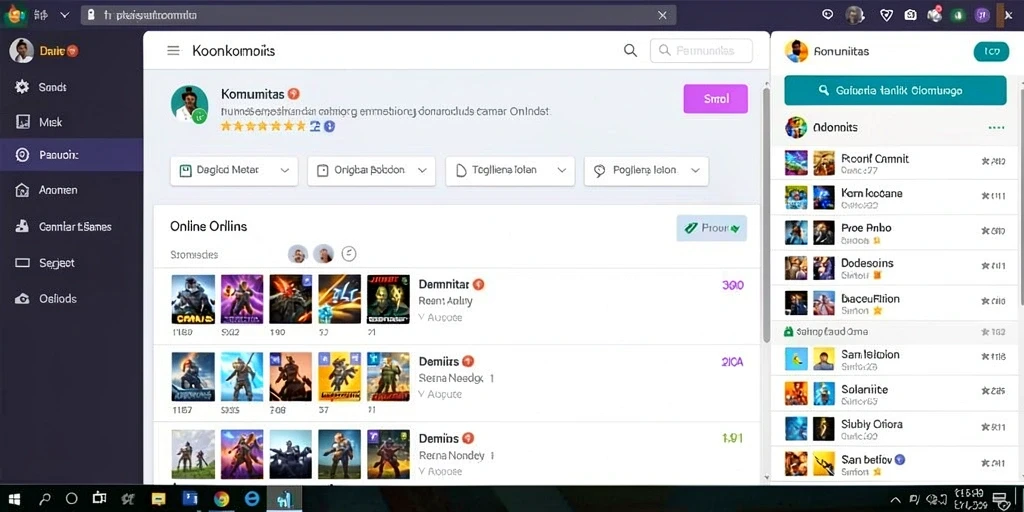Select Canniar Eames in the sidebar
Image resolution: width=1024 pixels, height=512 pixels.
click(72, 227)
